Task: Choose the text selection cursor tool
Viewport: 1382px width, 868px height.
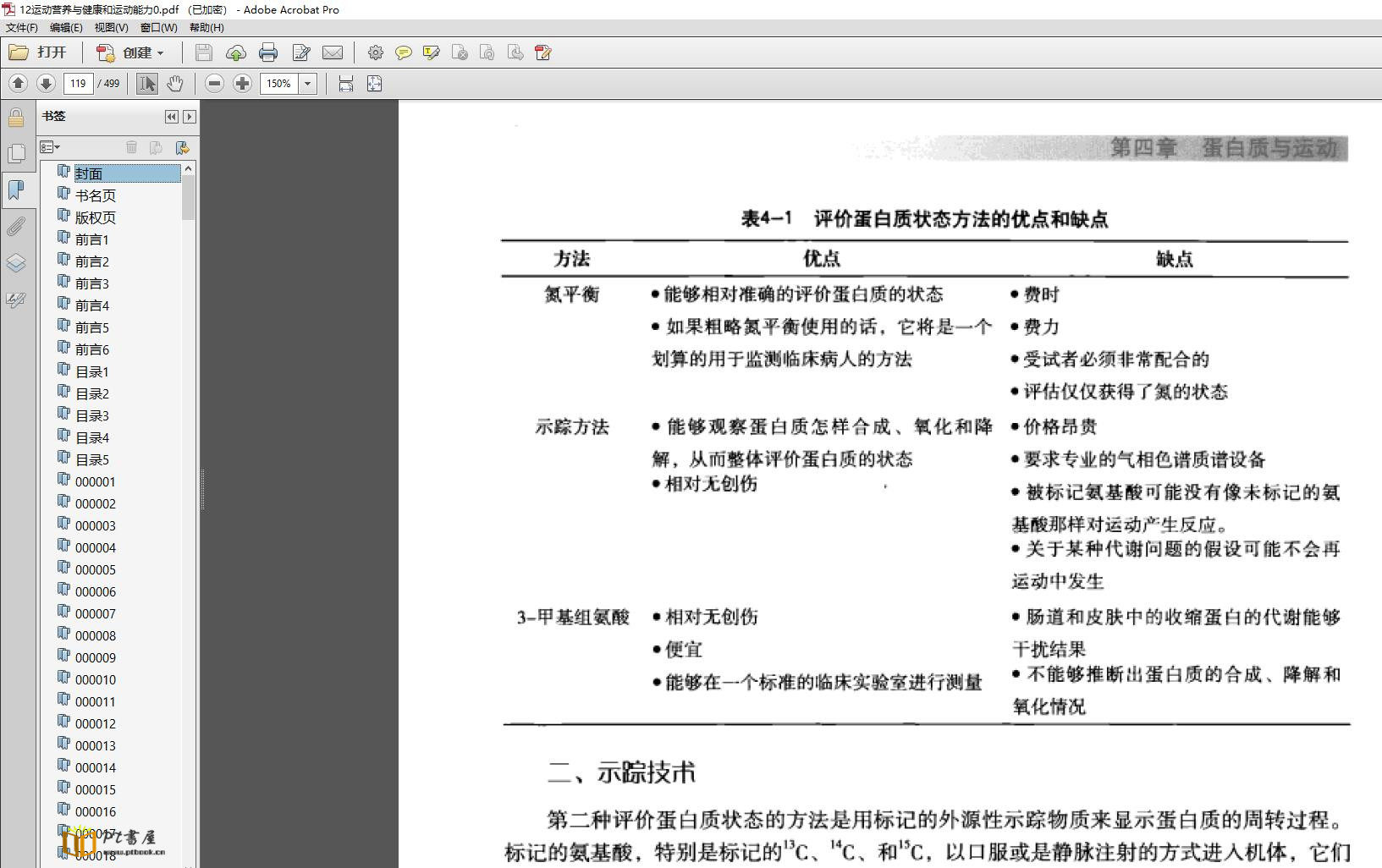Action: [147, 83]
